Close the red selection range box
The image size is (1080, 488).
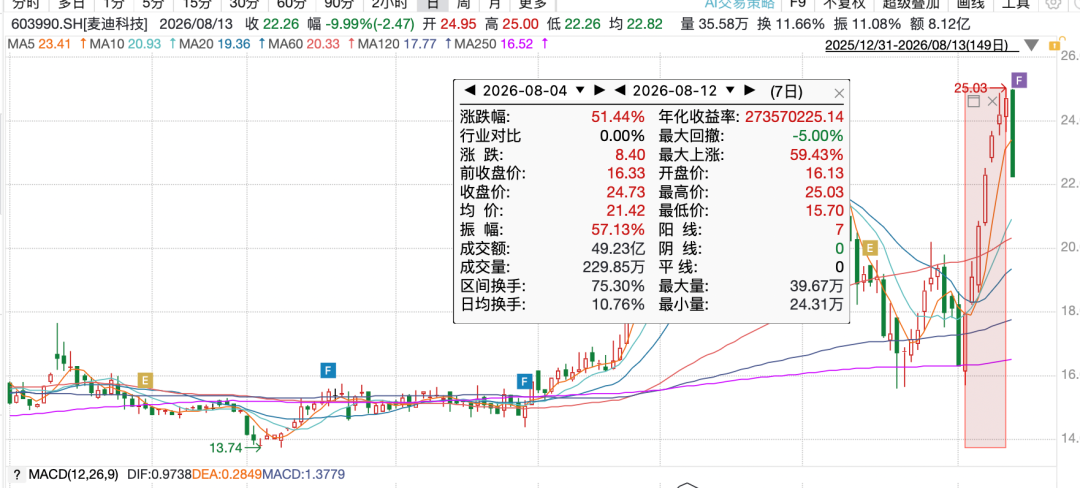[x=993, y=102]
